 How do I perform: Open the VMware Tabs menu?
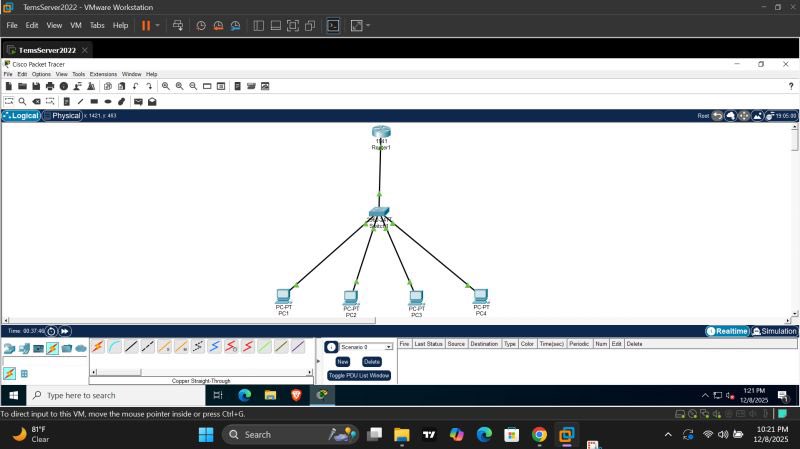[97, 25]
